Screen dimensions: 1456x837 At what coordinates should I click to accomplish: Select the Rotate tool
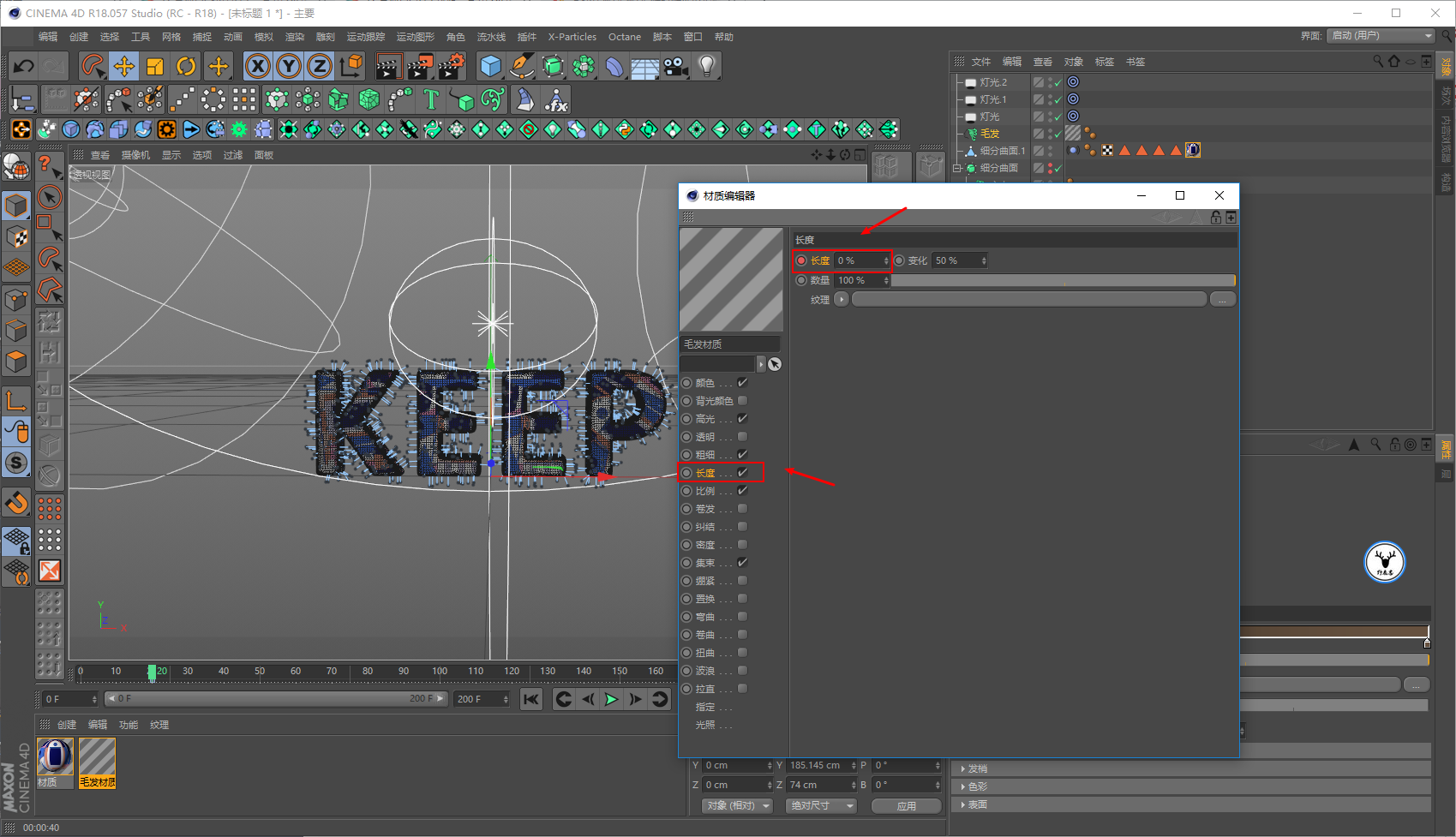click(x=186, y=66)
